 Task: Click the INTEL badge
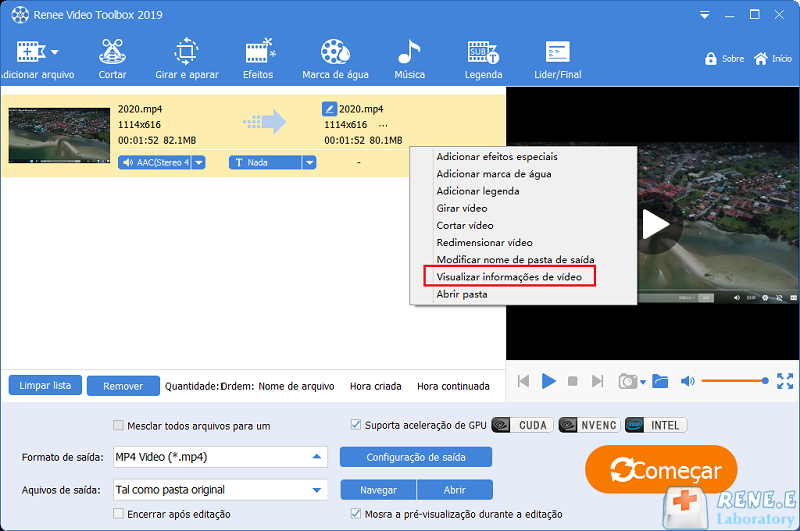pyautogui.click(x=656, y=425)
